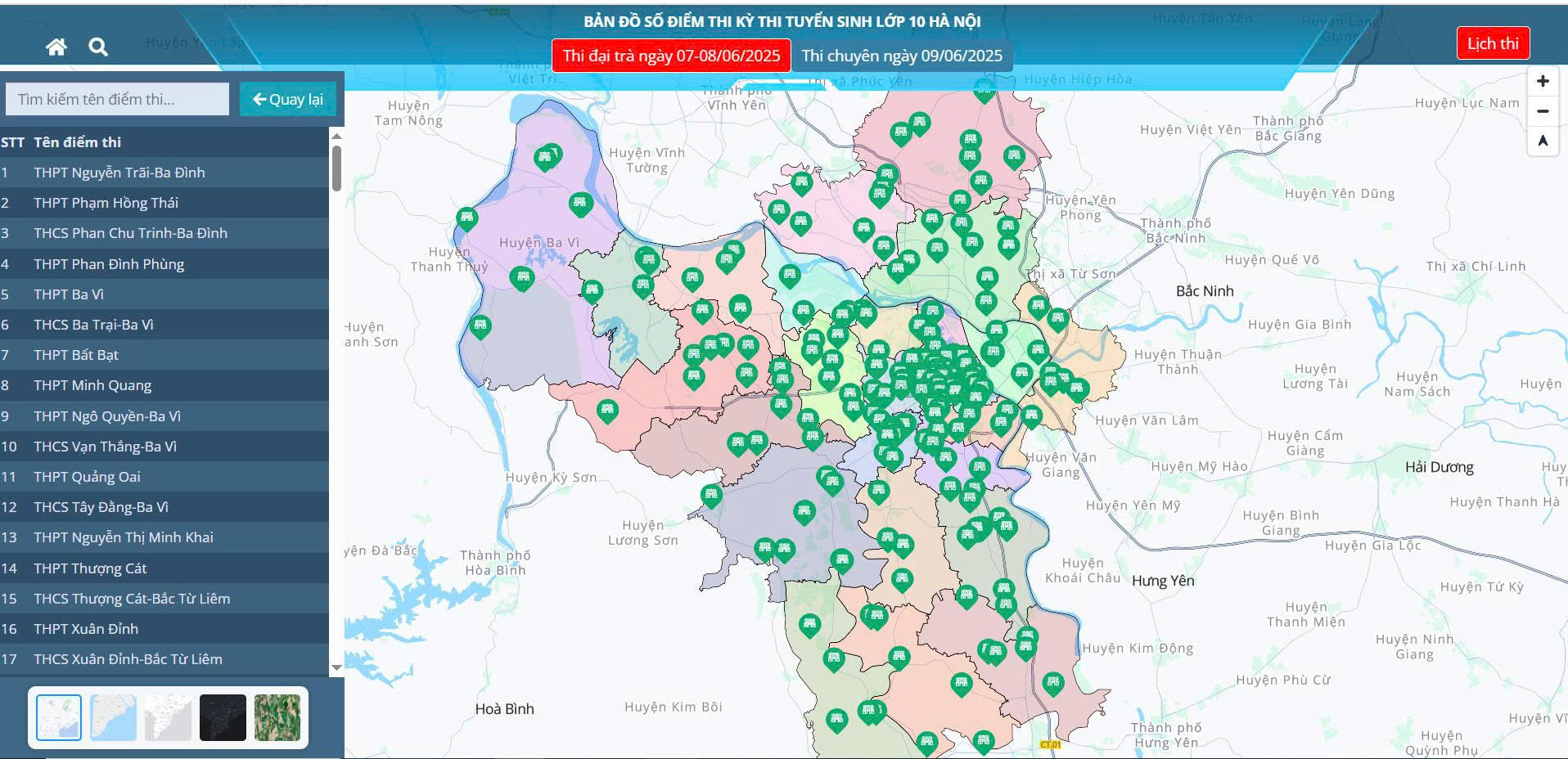Switch to tab Thi đại trà ngày 07-08/06/2025

(x=671, y=56)
